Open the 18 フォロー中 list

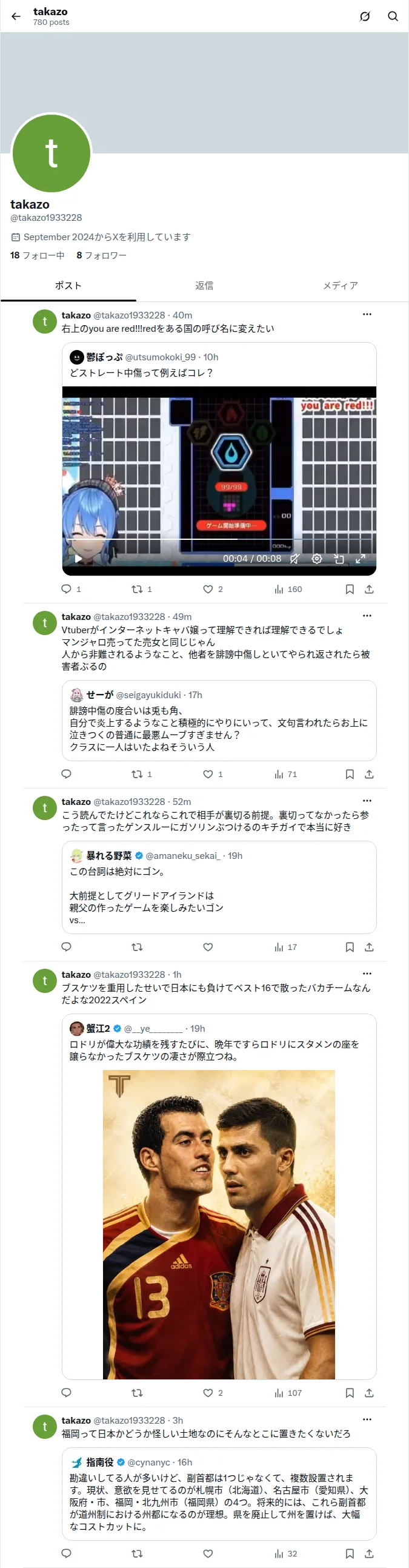[x=37, y=255]
